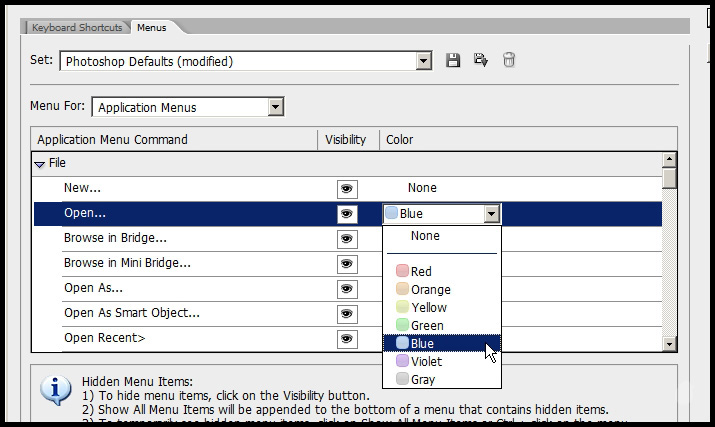This screenshot has width=715, height=427.
Task: Save changes to current menu set icon
Action: coord(453,61)
